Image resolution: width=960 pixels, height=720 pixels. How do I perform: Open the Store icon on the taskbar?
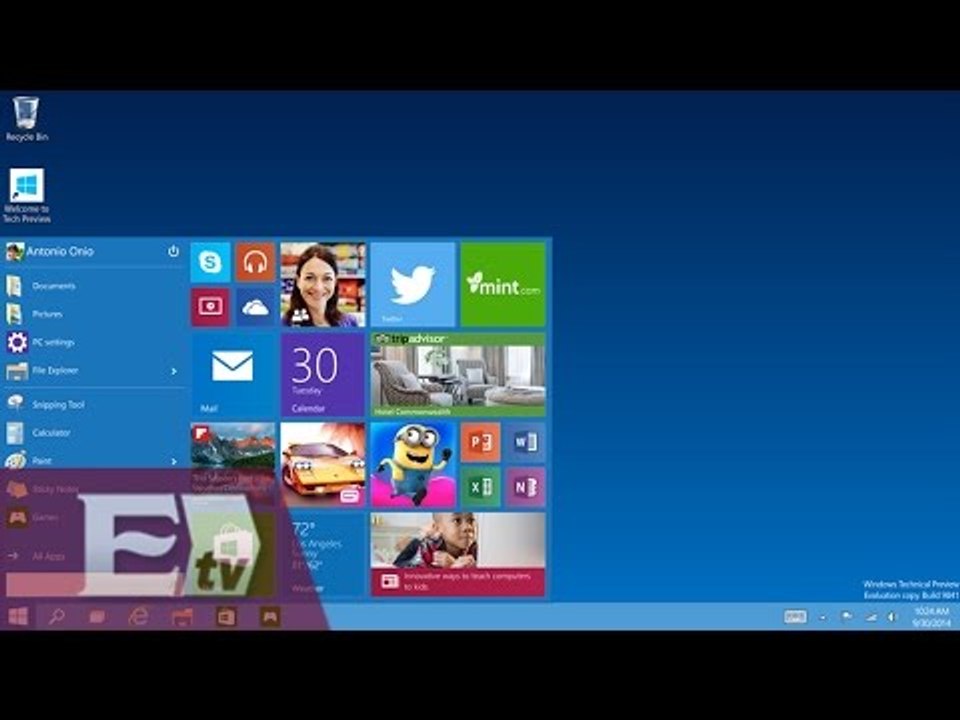click(226, 617)
